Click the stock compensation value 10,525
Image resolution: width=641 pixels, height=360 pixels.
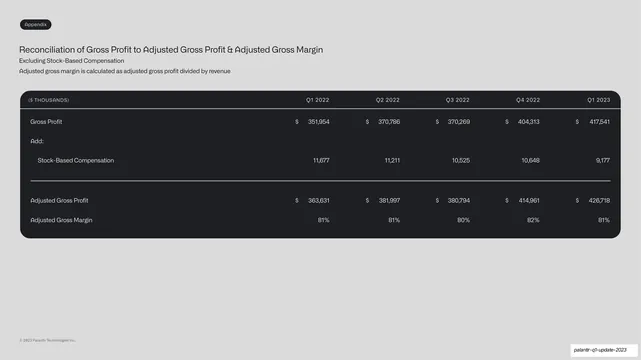461,161
